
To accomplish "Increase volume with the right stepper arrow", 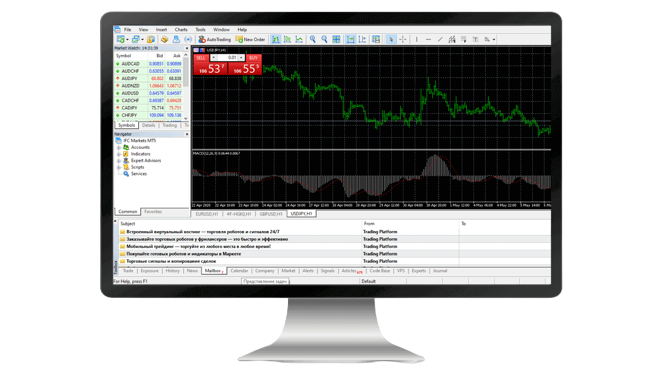I will pos(241,58).
